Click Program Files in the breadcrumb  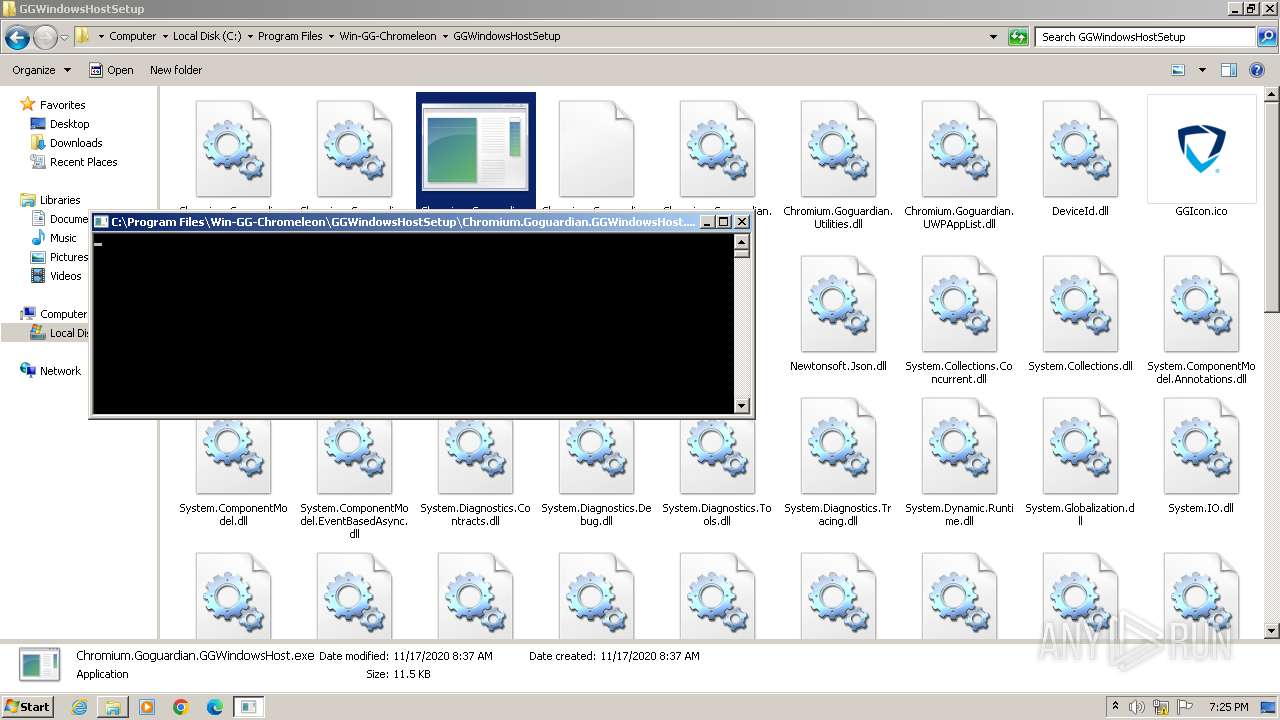pyautogui.click(x=290, y=36)
